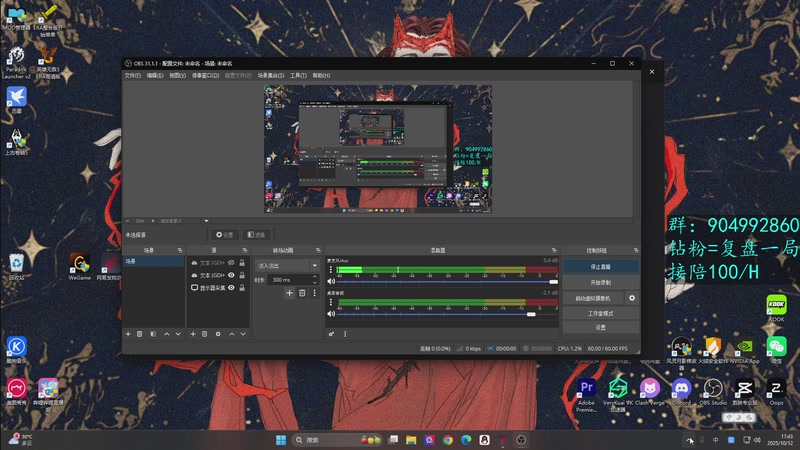Open the 工具(T) menu
Viewport: 800px width, 450px height.
[298, 75]
